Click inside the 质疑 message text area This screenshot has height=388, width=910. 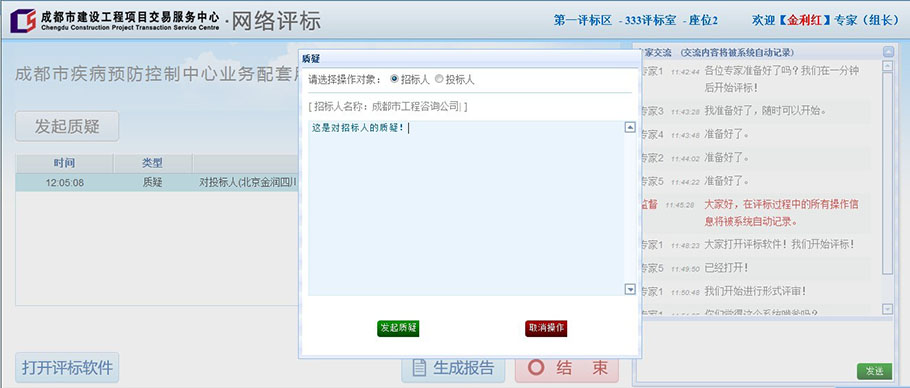(x=466, y=208)
